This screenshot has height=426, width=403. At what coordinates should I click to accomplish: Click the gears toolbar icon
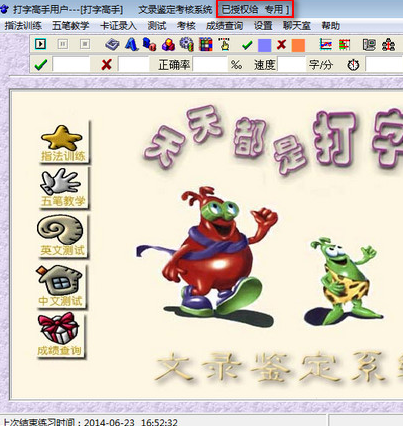(187, 44)
